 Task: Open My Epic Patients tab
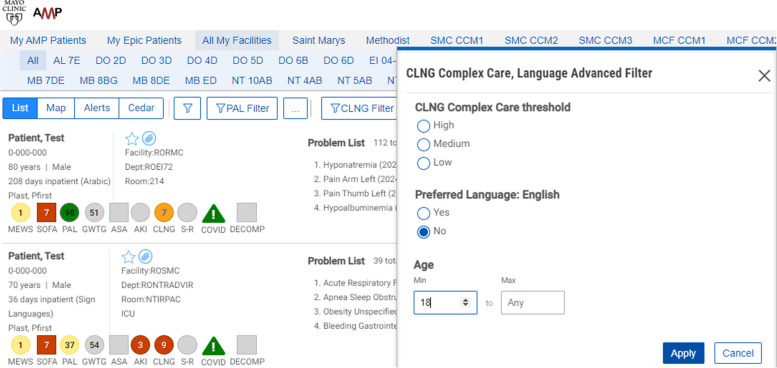click(x=144, y=41)
